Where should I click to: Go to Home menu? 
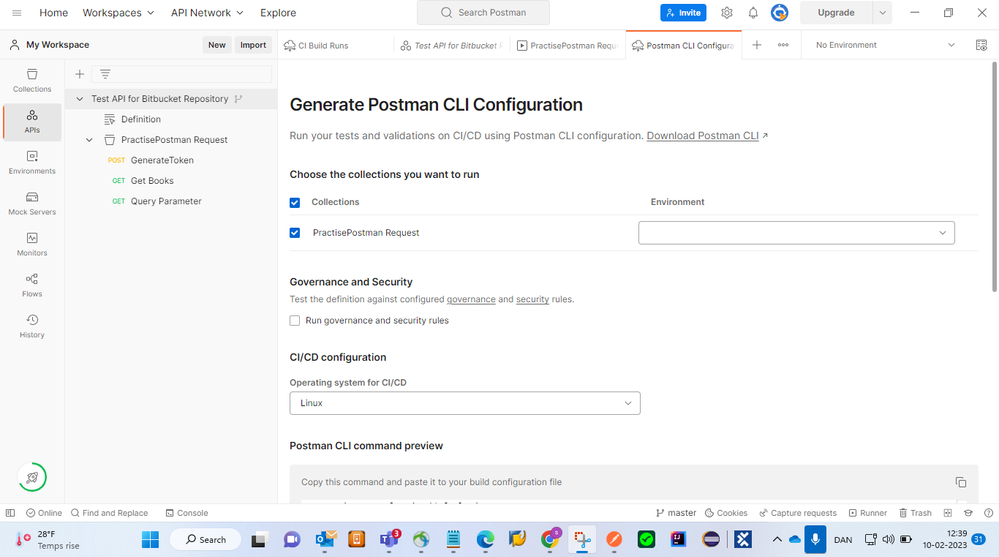(x=54, y=13)
